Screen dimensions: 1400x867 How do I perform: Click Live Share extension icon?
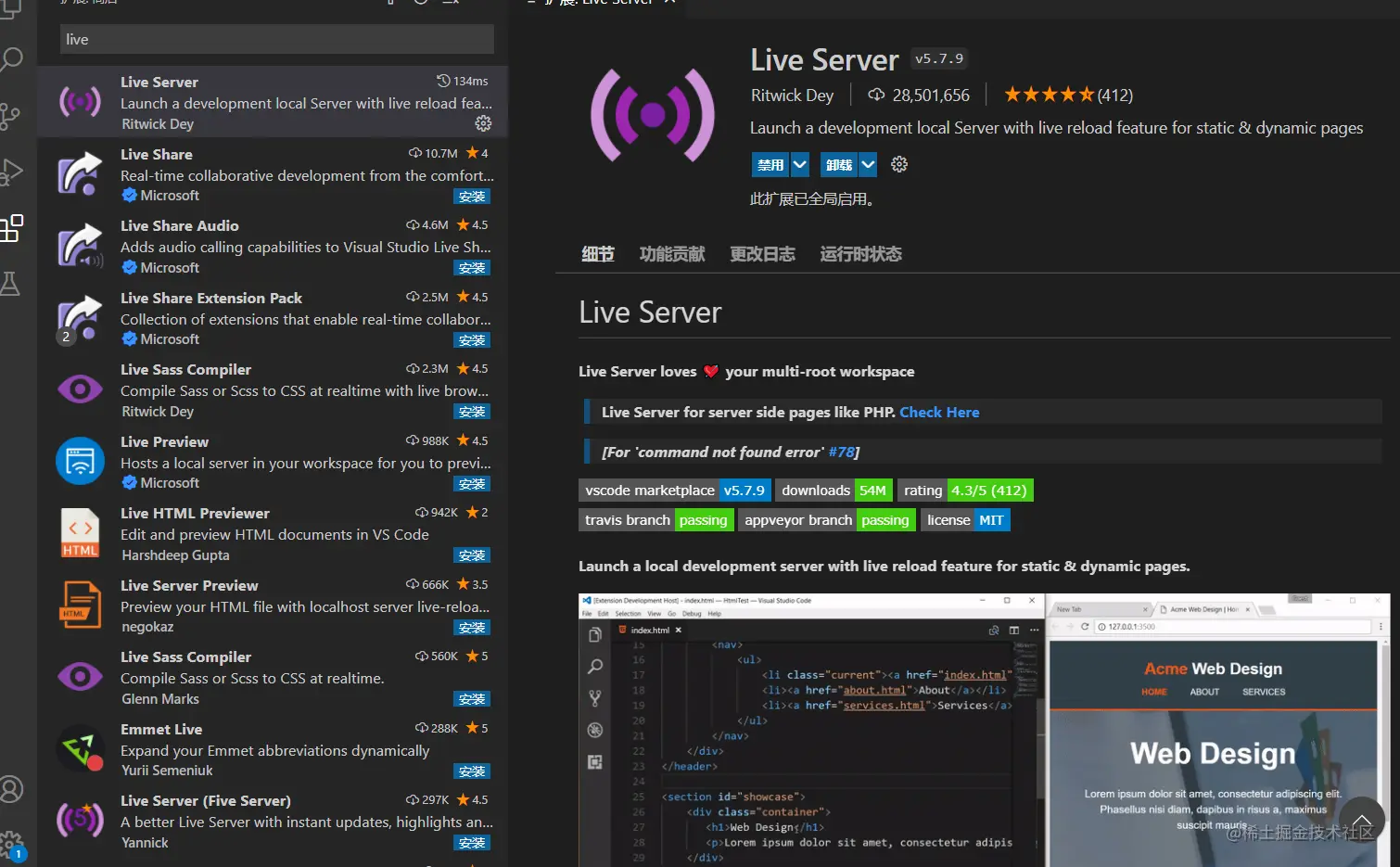(x=81, y=172)
